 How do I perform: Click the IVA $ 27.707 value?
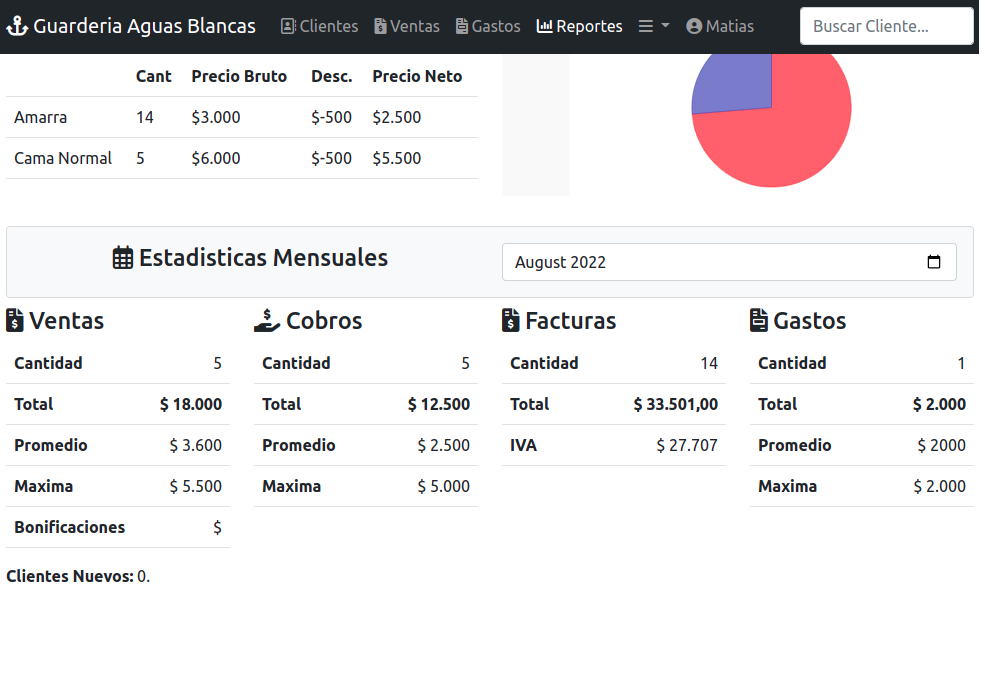687,445
